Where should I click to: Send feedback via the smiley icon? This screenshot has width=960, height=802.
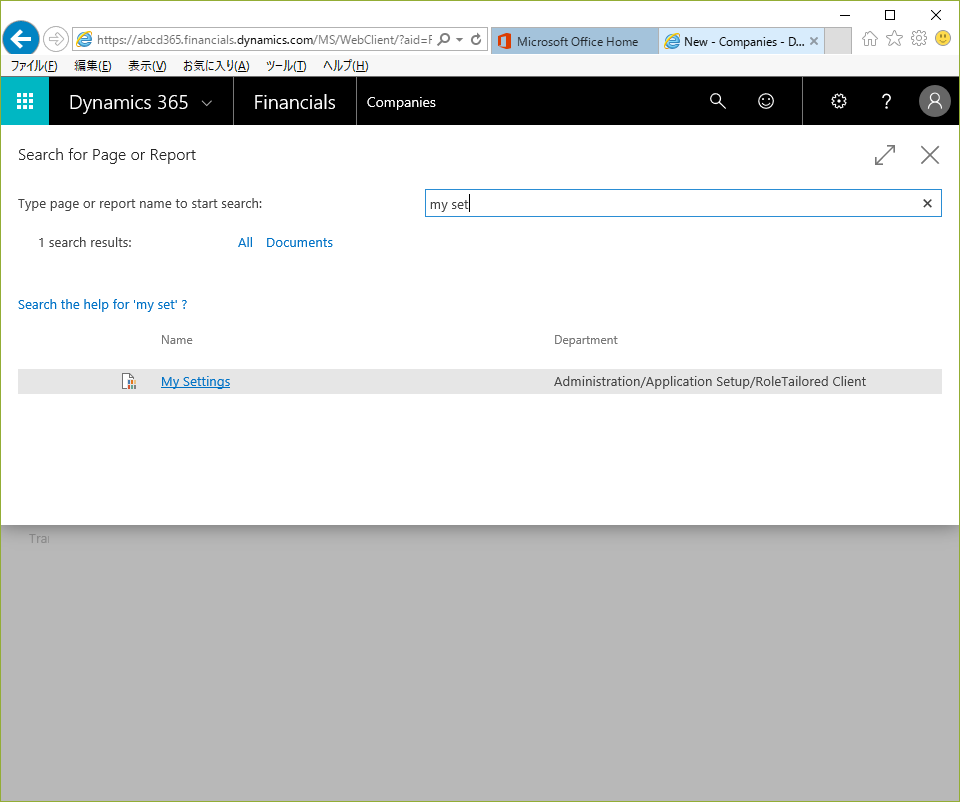click(766, 101)
